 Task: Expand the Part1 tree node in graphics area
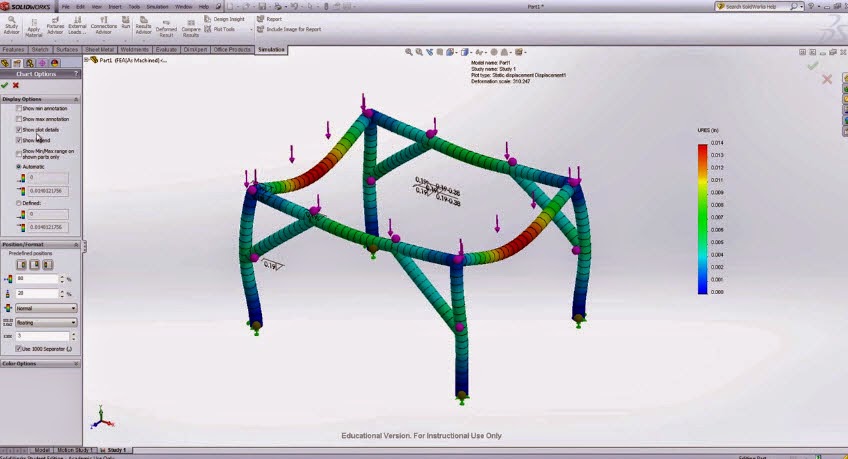coord(87,59)
